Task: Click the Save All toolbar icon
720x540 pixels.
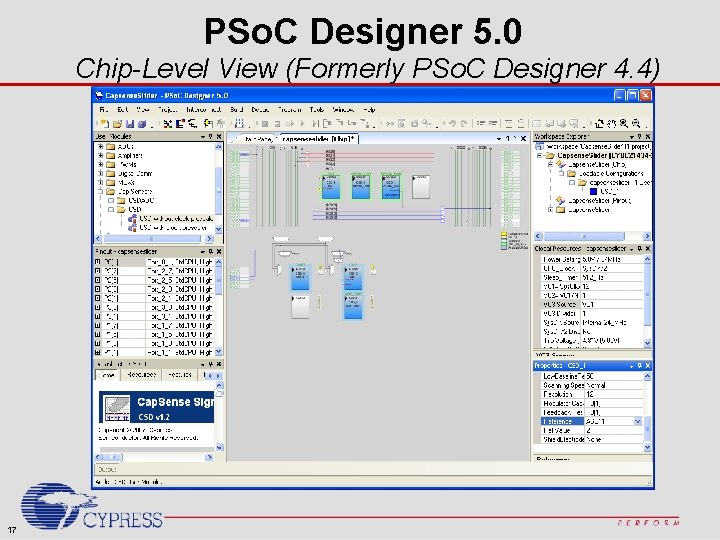Action: click(142, 124)
